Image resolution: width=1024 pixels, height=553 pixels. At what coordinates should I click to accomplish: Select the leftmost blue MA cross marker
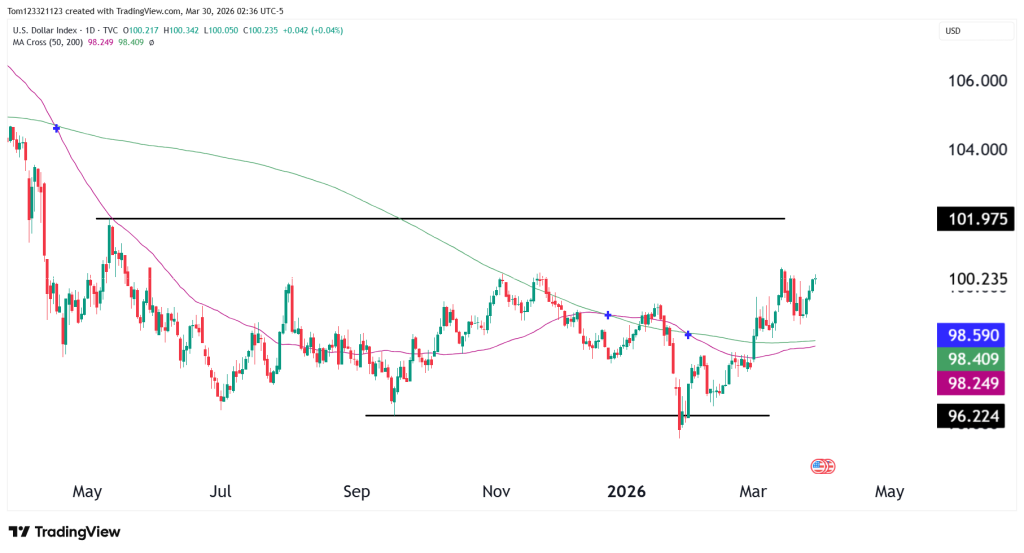(57, 128)
